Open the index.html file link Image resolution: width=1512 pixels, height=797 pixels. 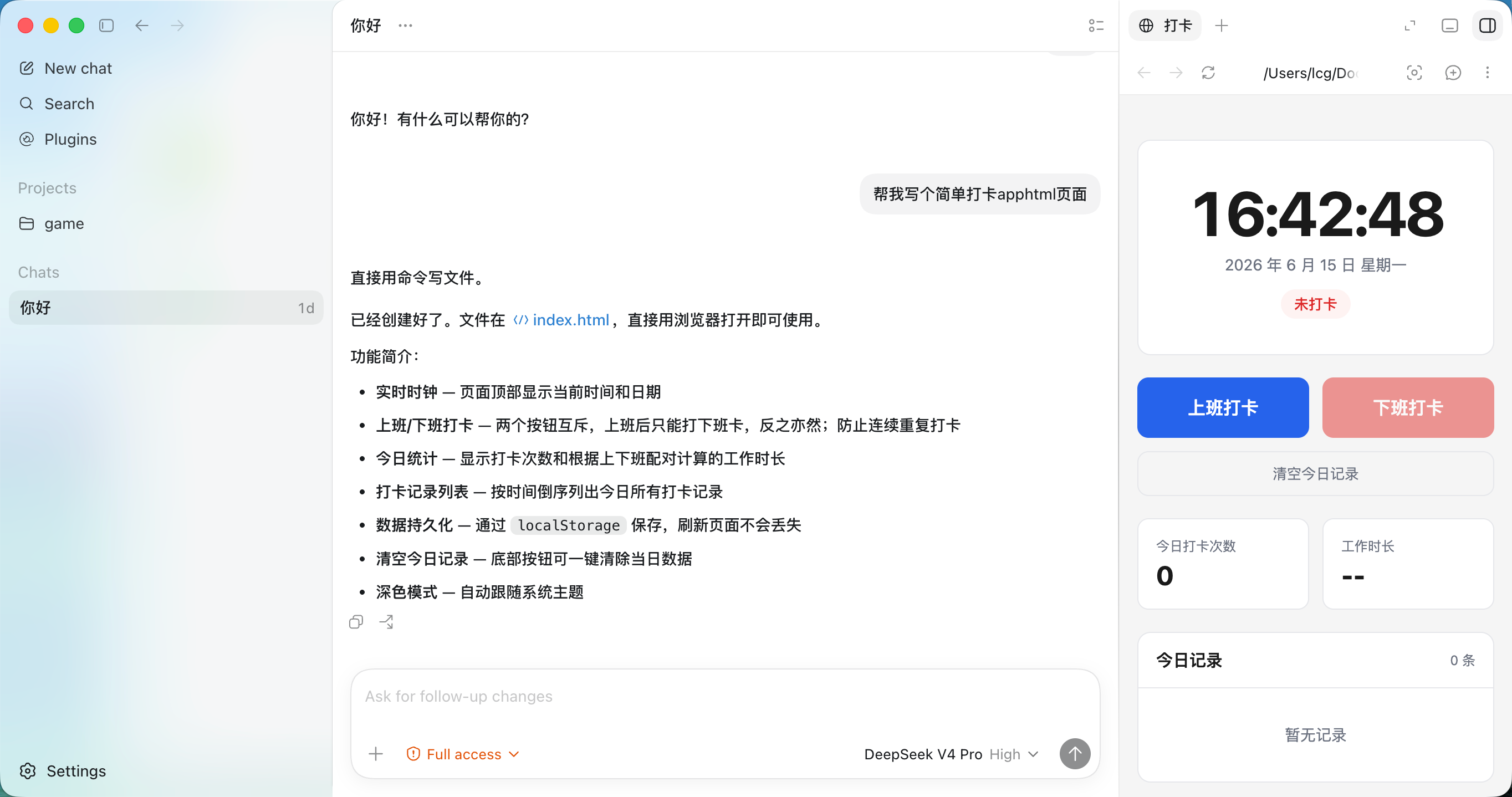[561, 320]
